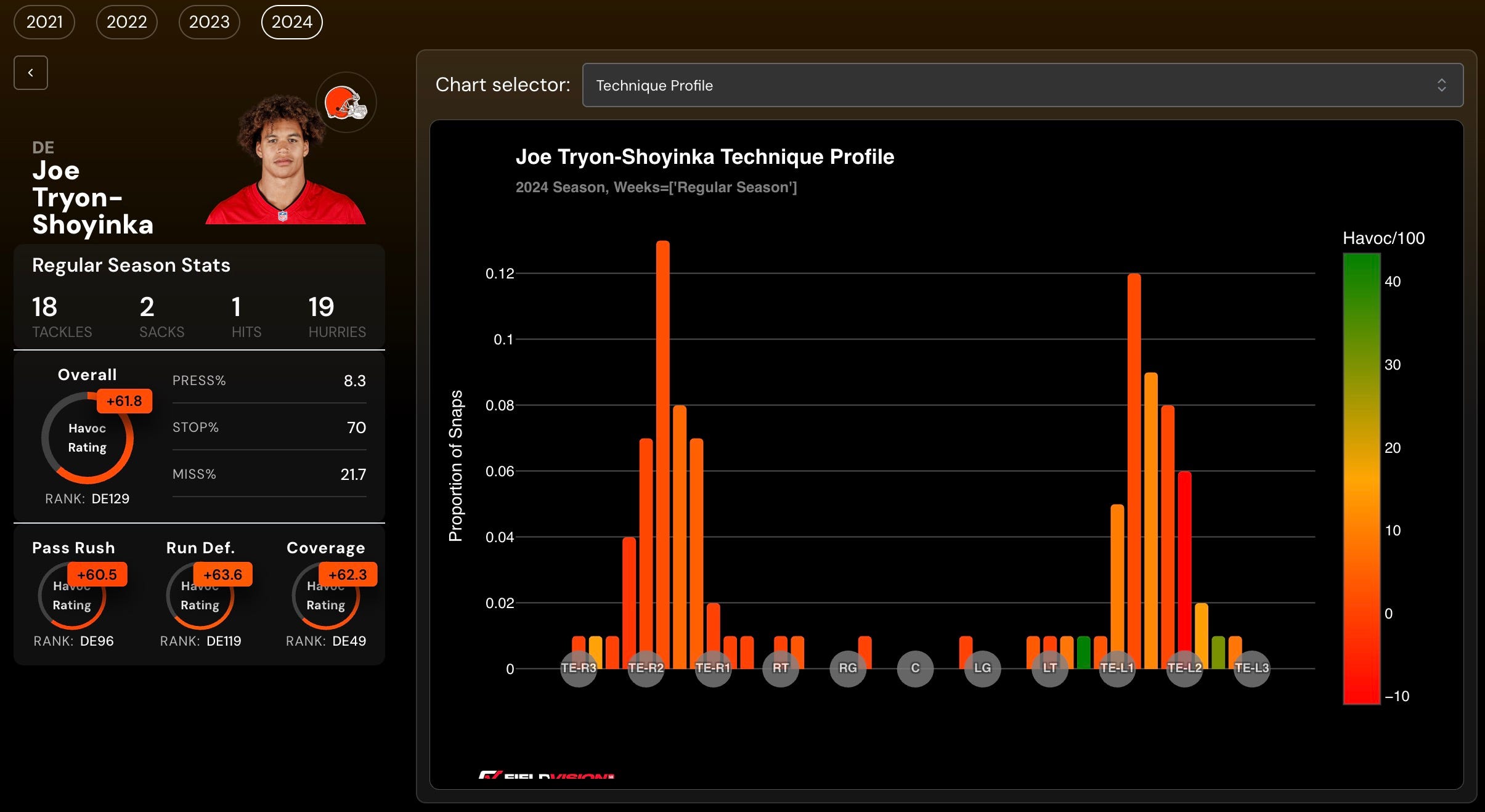Click the Overall Havoc Rating gauge
The height and width of the screenshot is (812, 1485).
point(87,438)
